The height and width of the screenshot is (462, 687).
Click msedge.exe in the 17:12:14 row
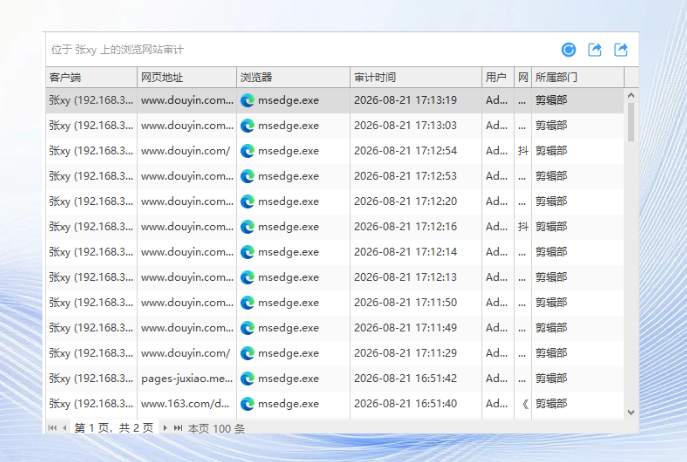[288, 252]
